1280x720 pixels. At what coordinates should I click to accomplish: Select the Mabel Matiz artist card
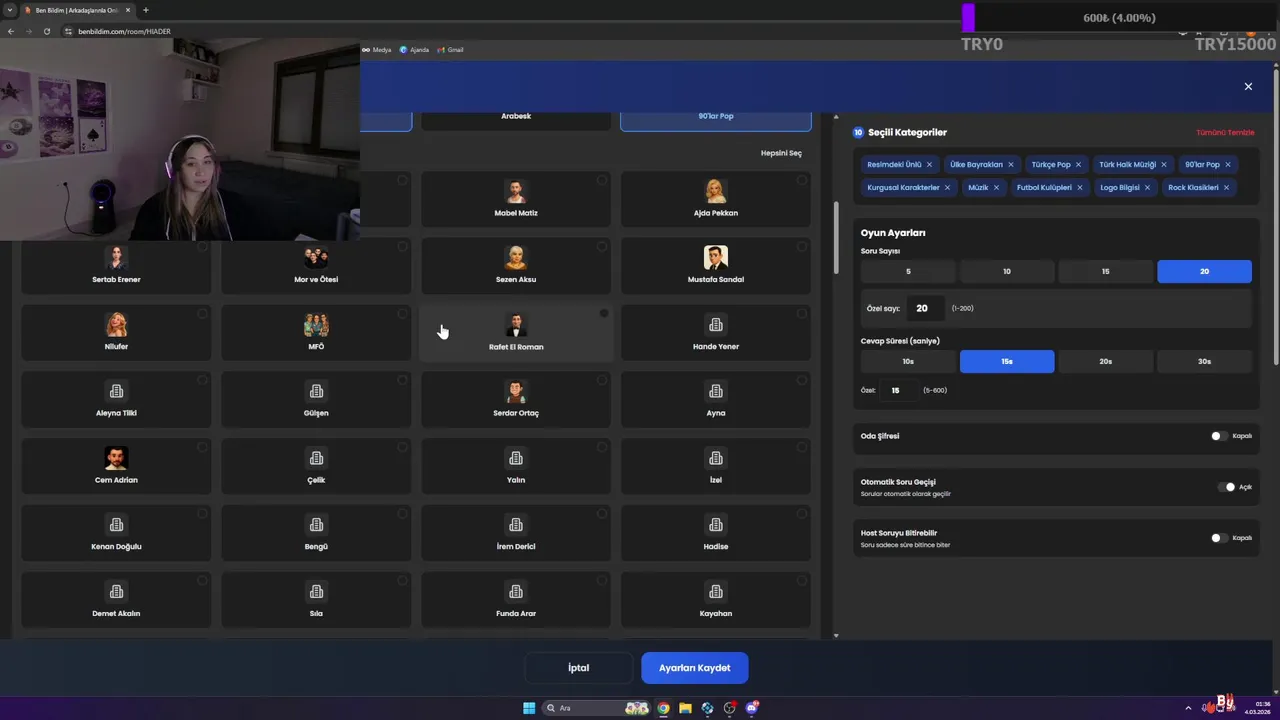pyautogui.click(x=516, y=198)
